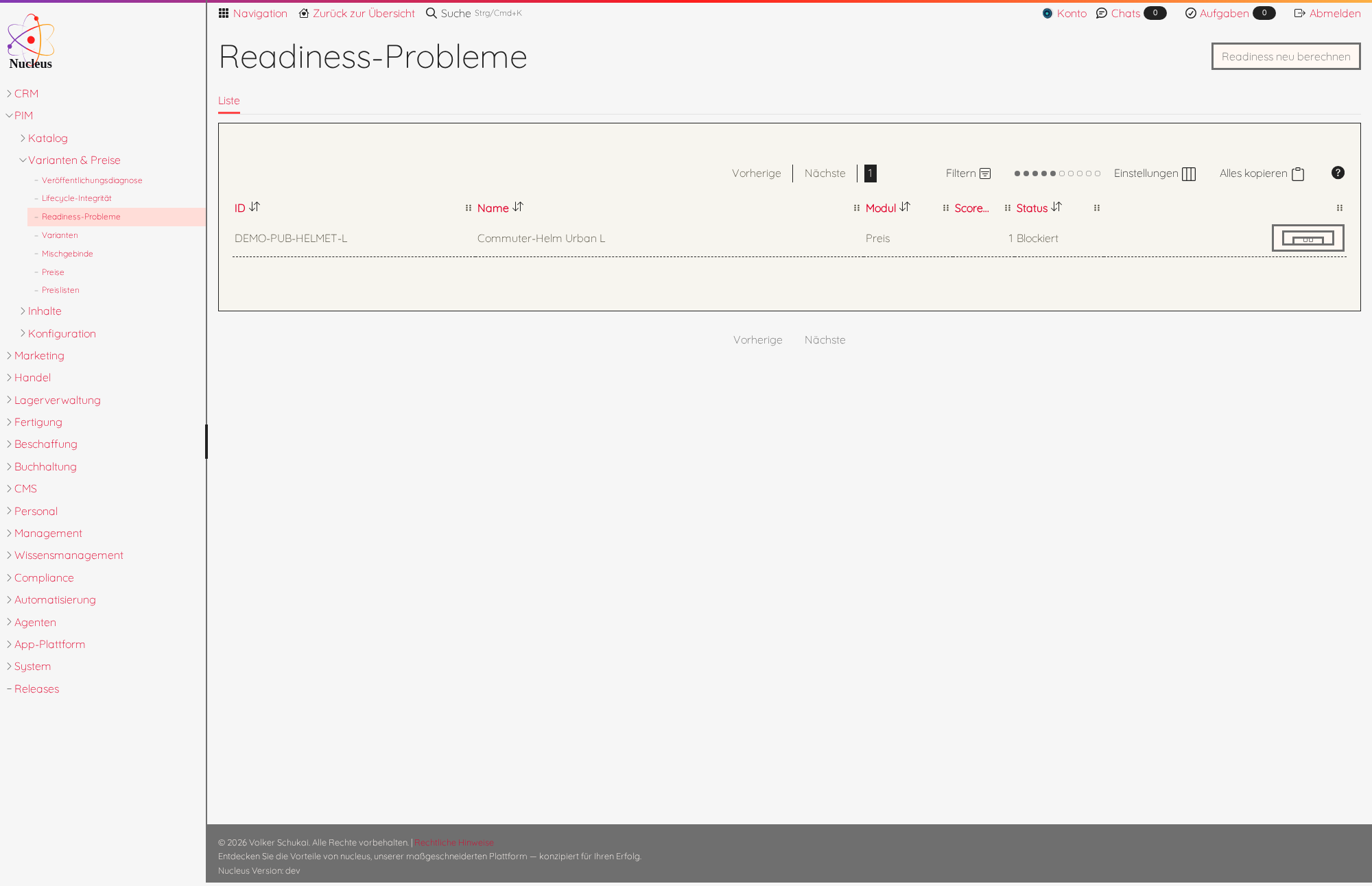
Task: Click the Filtern filter icon
Action: tap(985, 173)
